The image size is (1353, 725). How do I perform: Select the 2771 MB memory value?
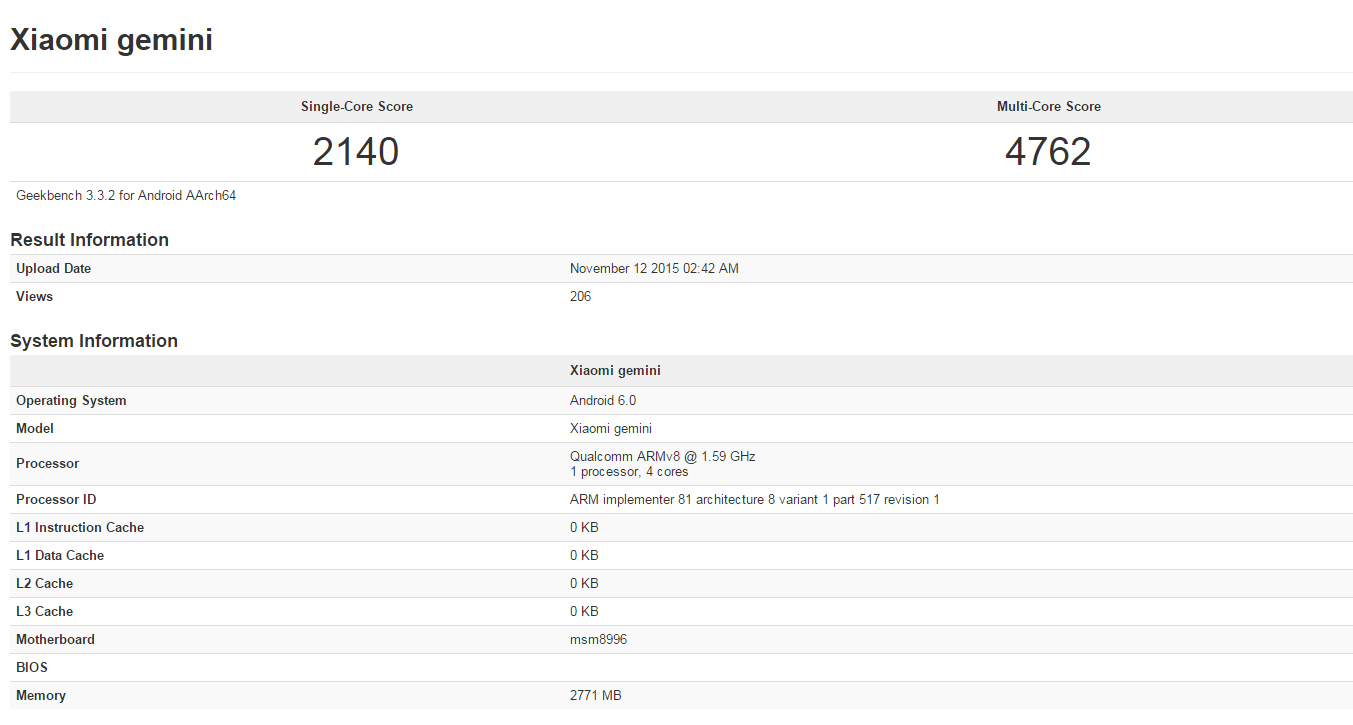(x=595, y=696)
